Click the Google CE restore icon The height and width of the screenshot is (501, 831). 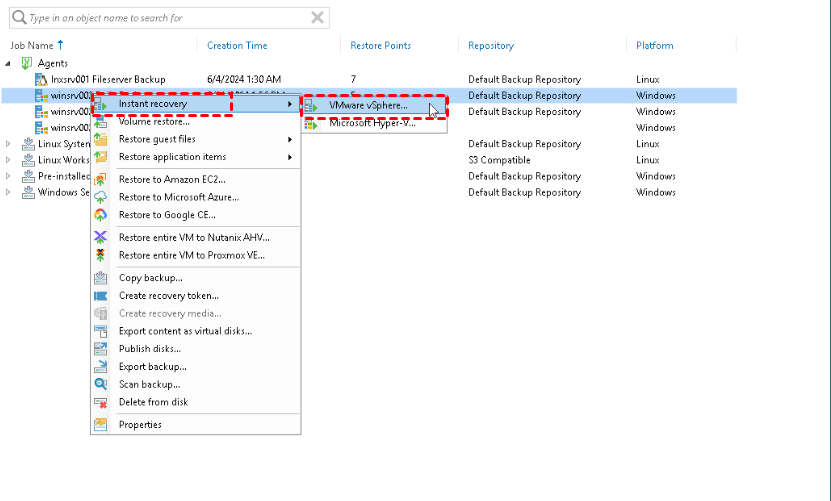pos(100,215)
